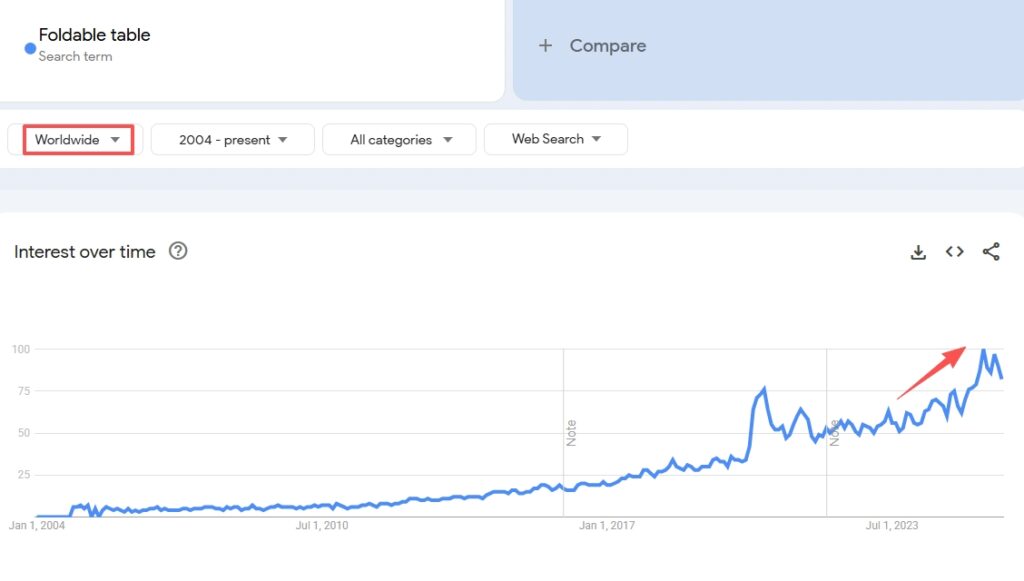Click the Jan 1, 2004 axis label
1024x581 pixels.
37,525
